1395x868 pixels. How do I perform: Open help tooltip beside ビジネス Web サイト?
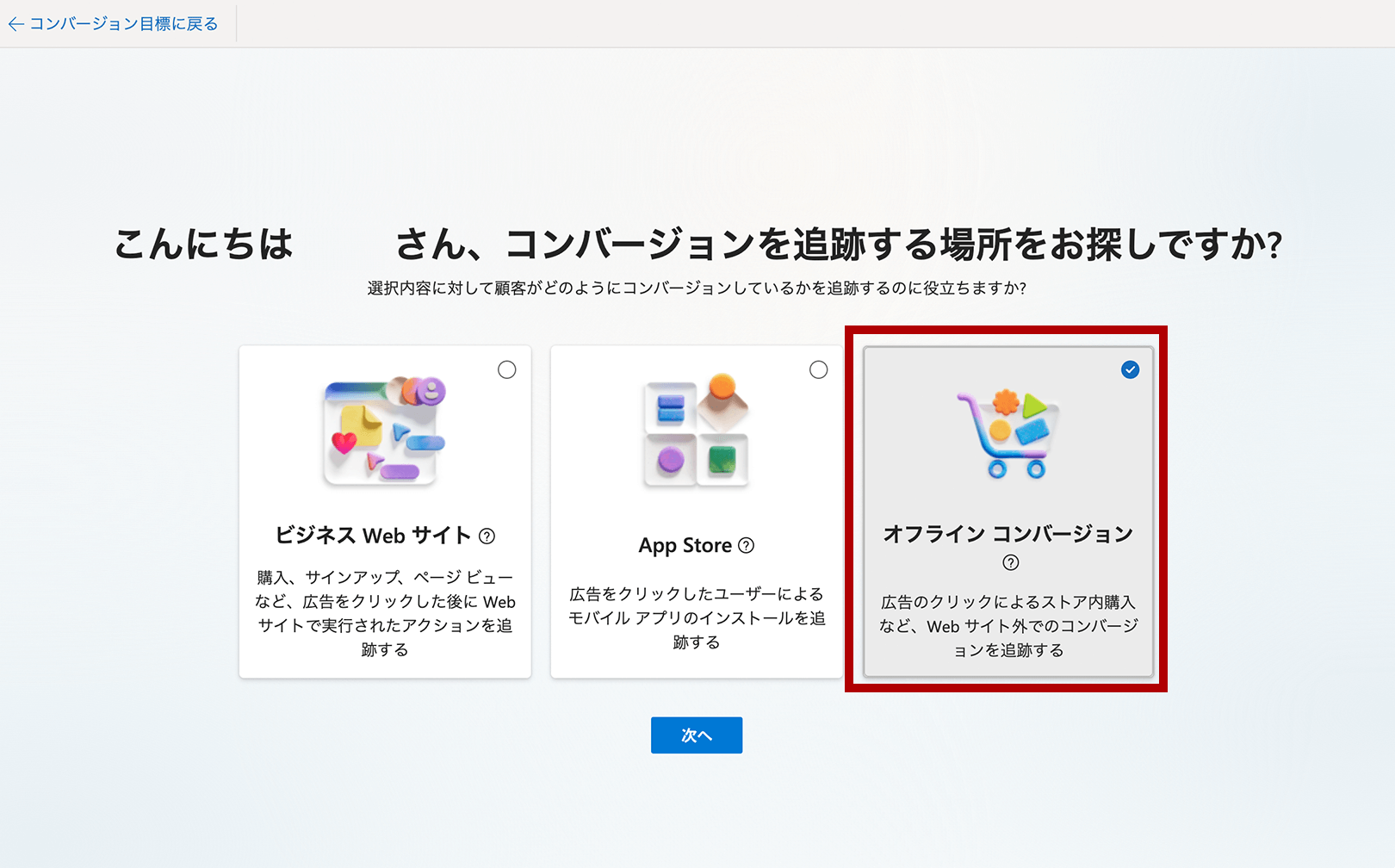click(487, 536)
